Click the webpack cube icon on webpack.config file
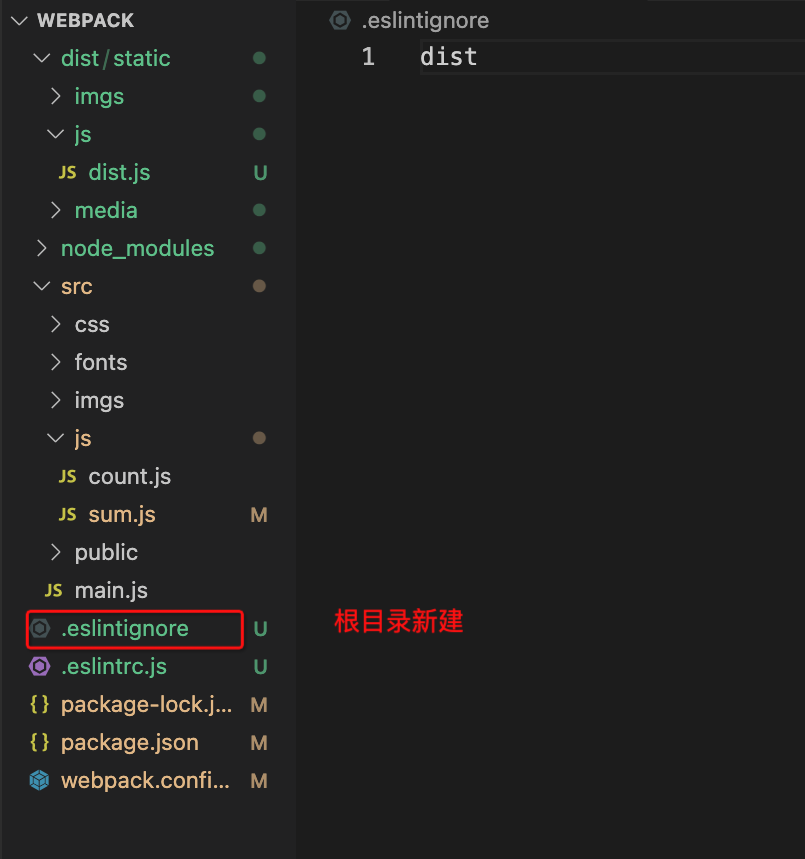The height and width of the screenshot is (859, 805). click(40, 780)
